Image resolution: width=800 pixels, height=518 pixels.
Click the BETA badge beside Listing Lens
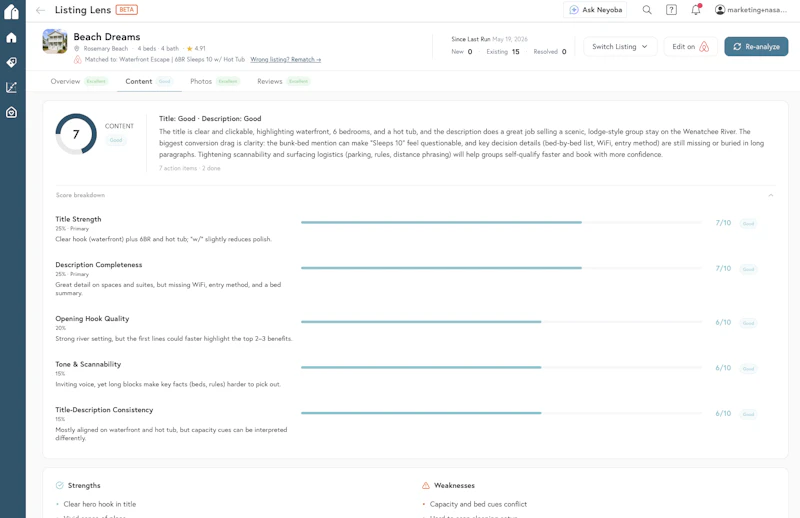(x=127, y=10)
